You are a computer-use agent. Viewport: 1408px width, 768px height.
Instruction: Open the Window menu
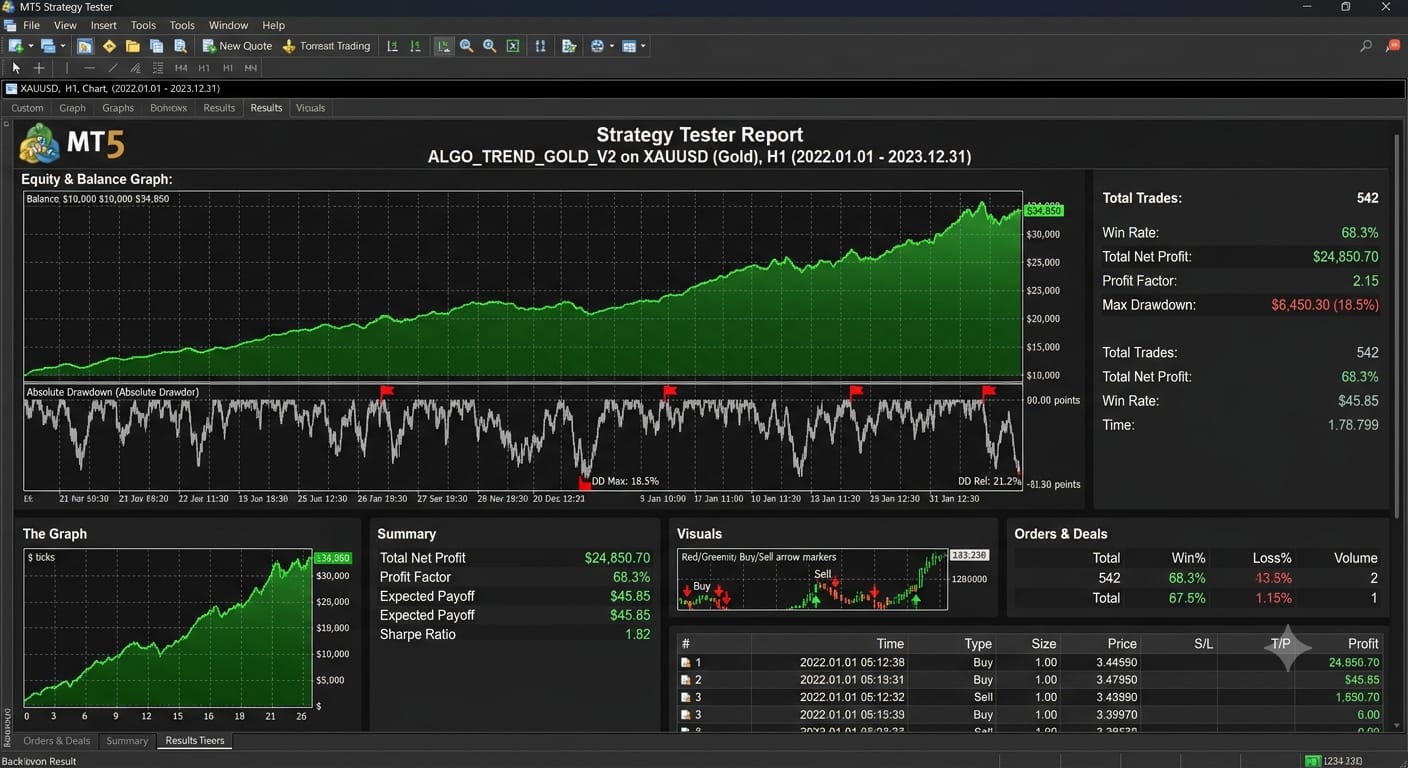[228, 25]
